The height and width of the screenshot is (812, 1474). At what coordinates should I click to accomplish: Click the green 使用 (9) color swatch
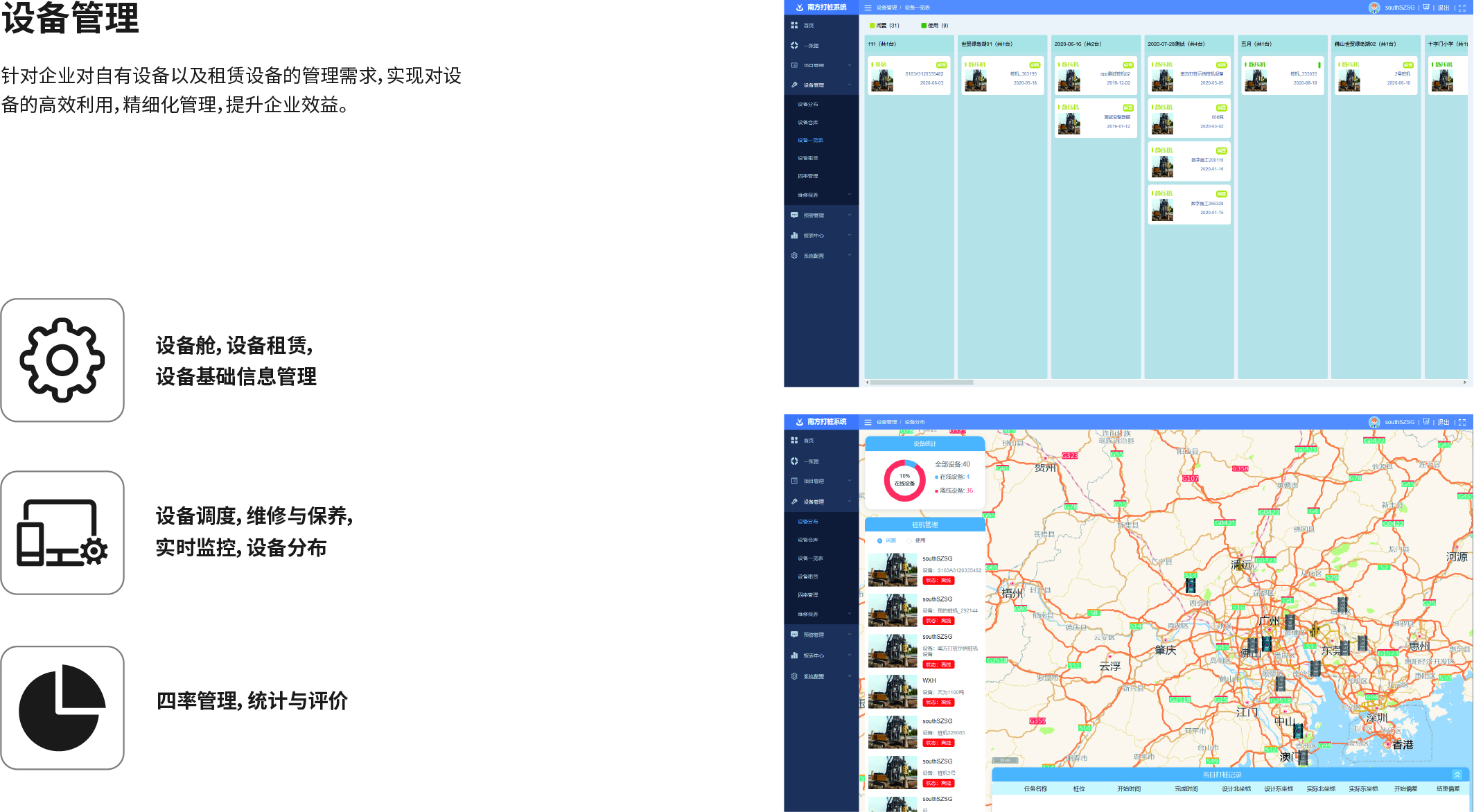(x=924, y=26)
